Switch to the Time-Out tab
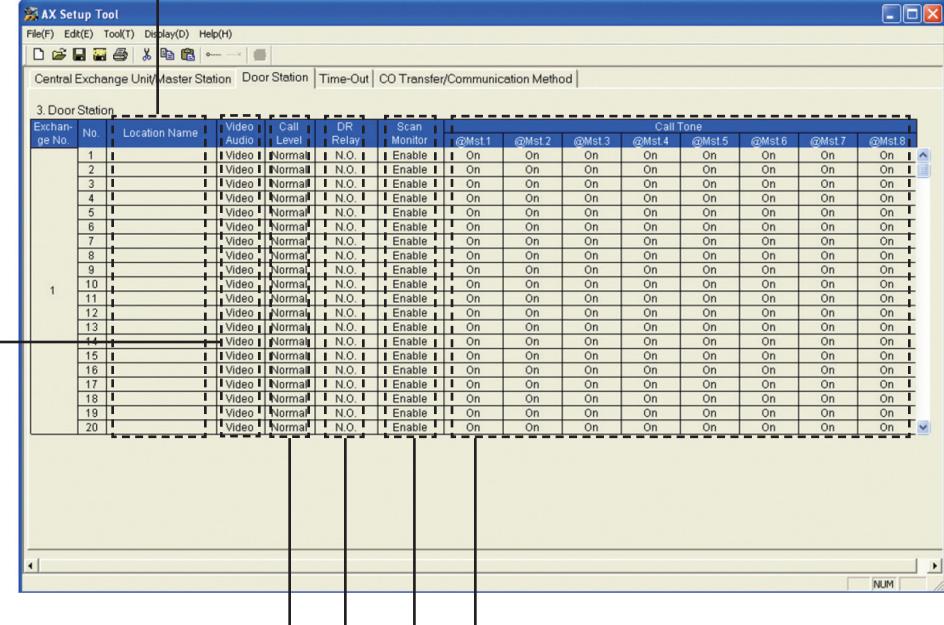This screenshot has height=625, width=944. pyautogui.click(x=344, y=79)
